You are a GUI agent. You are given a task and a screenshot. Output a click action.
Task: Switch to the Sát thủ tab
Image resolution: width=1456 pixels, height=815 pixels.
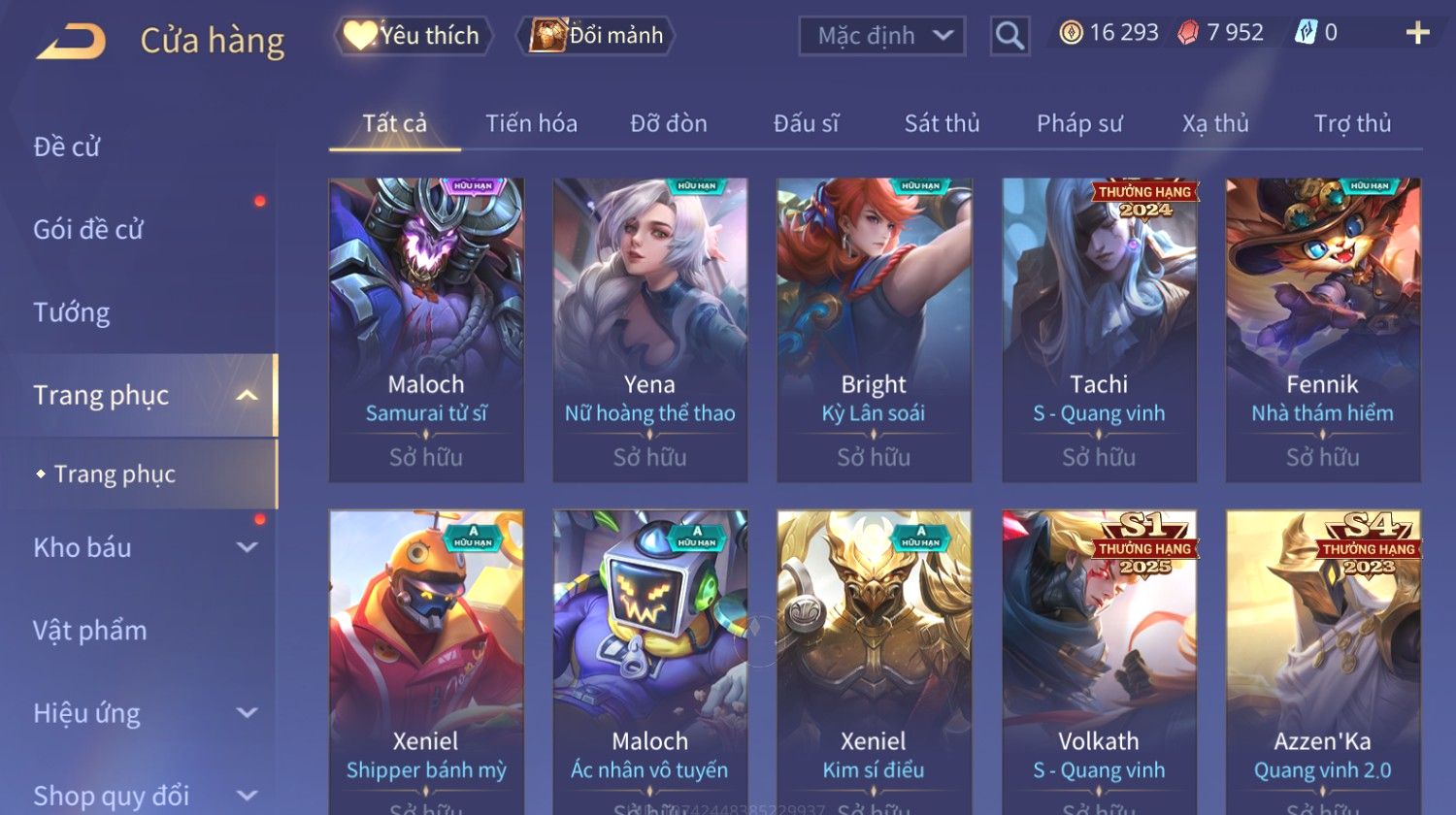pos(942,123)
